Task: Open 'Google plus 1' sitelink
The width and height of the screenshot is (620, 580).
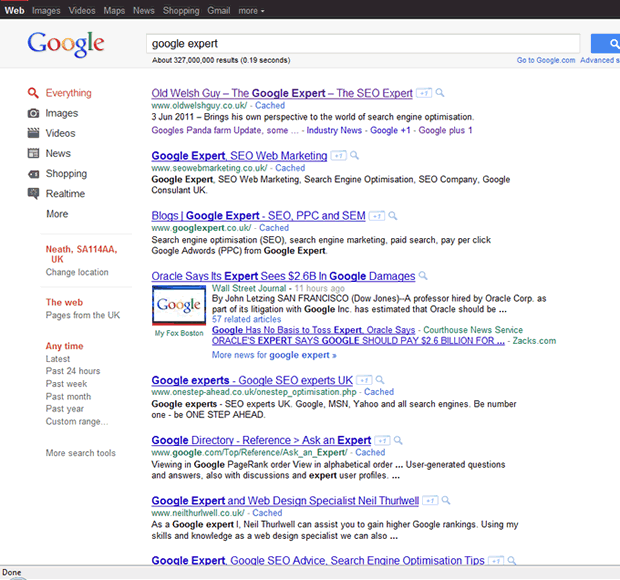Action: (x=445, y=130)
